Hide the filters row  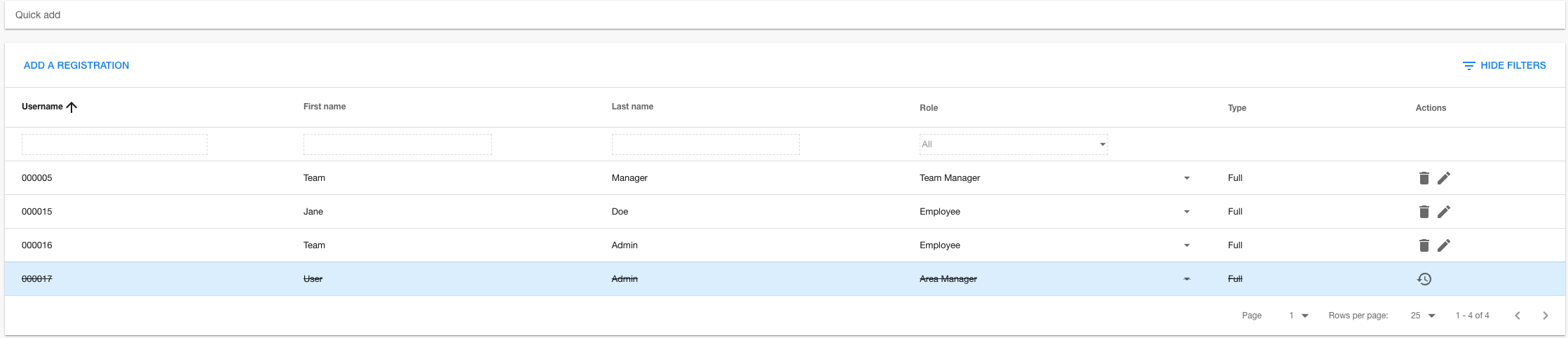coord(1504,65)
